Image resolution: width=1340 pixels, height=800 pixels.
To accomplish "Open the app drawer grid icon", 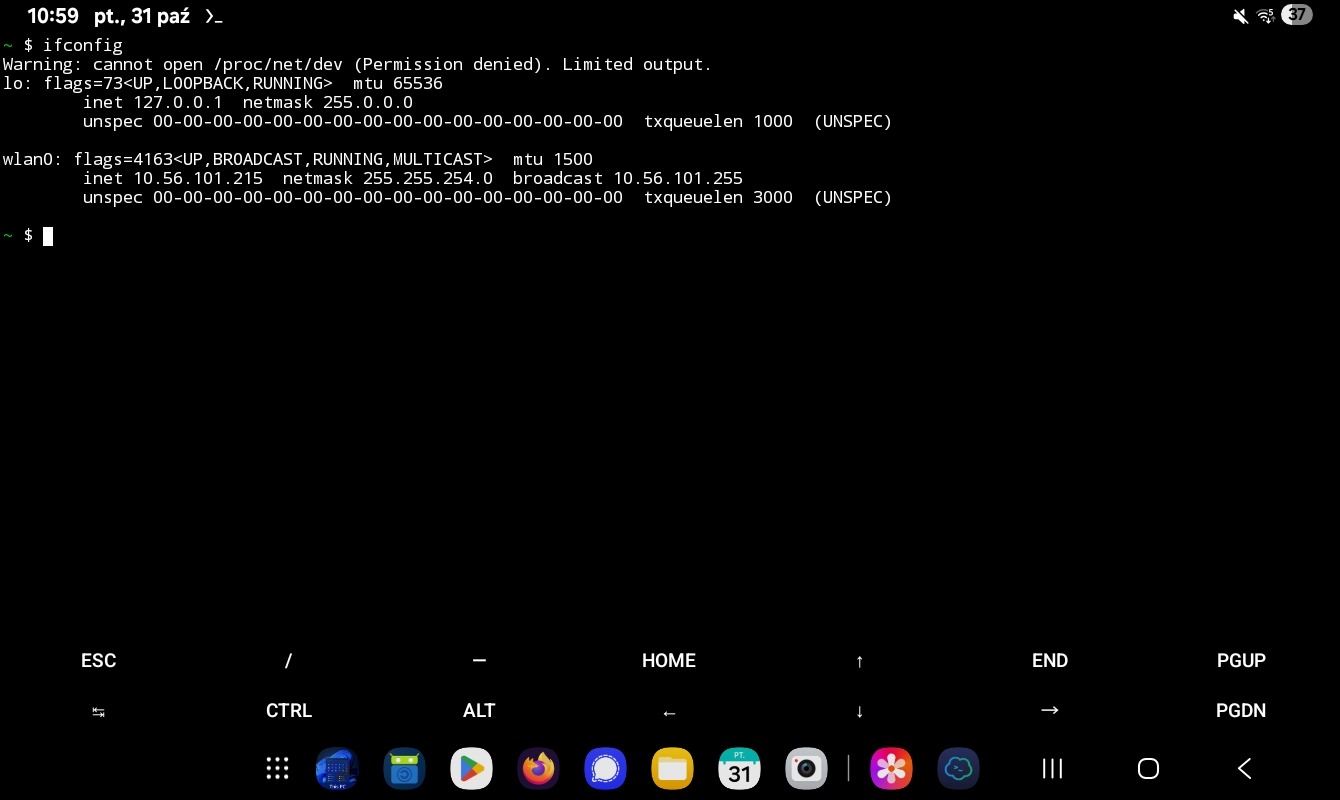I will pyautogui.click(x=277, y=768).
